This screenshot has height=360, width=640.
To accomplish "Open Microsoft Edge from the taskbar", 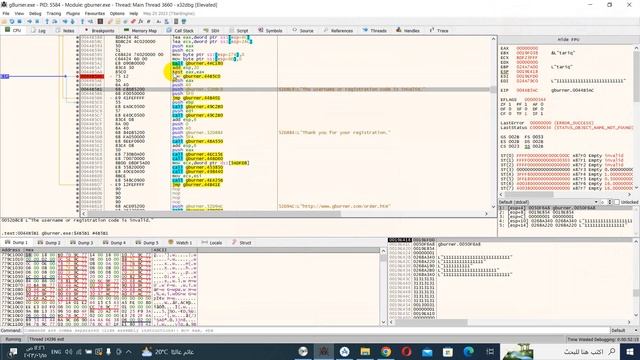I will coord(468,351).
